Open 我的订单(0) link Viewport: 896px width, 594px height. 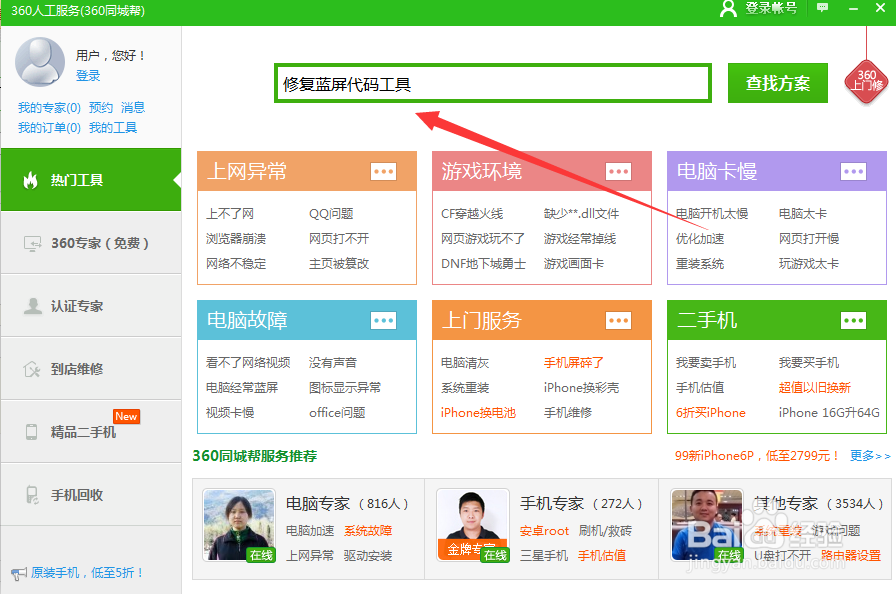(x=49, y=127)
